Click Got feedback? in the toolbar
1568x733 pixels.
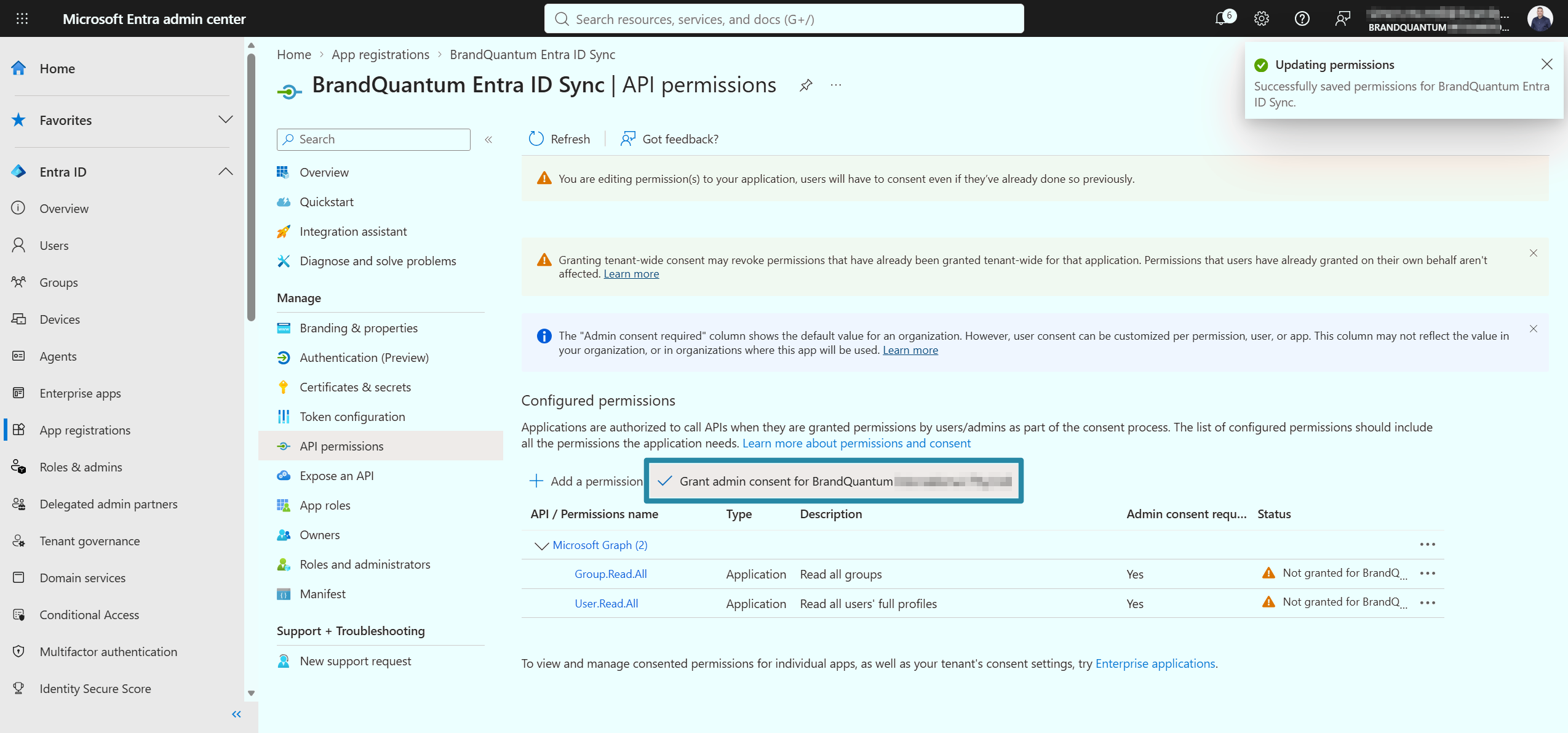pyautogui.click(x=669, y=139)
